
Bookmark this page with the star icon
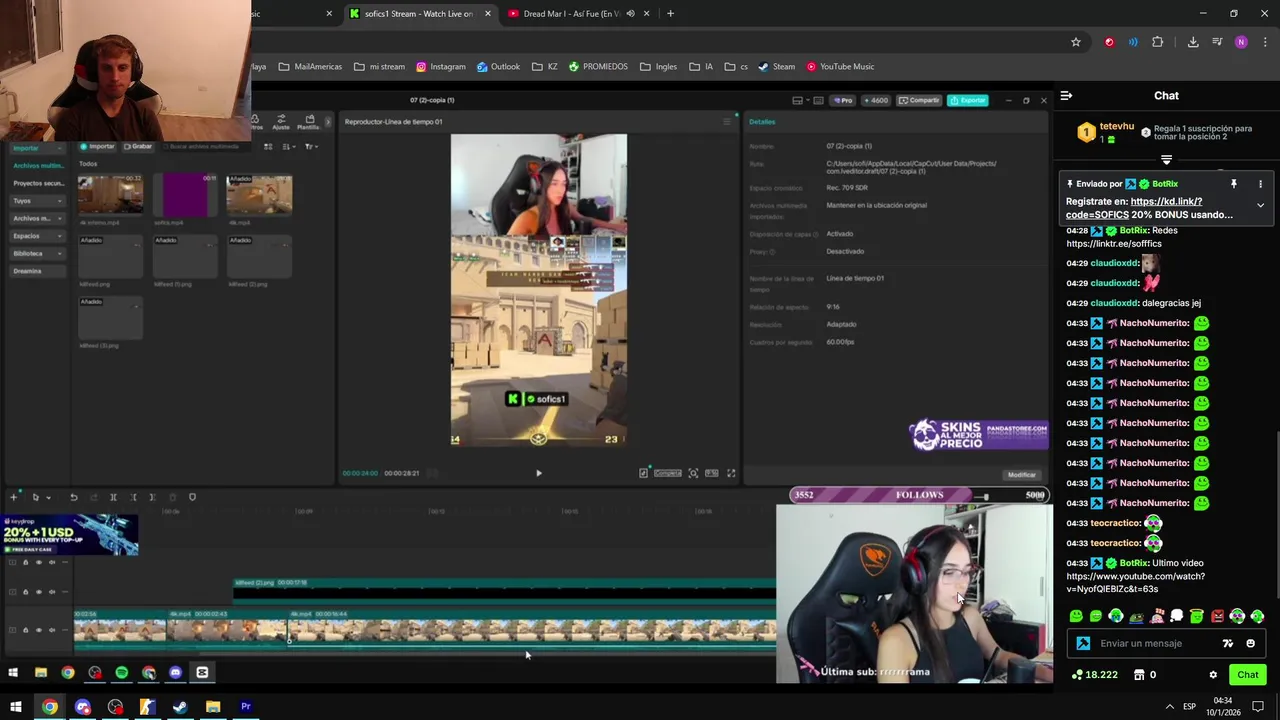1076,42
